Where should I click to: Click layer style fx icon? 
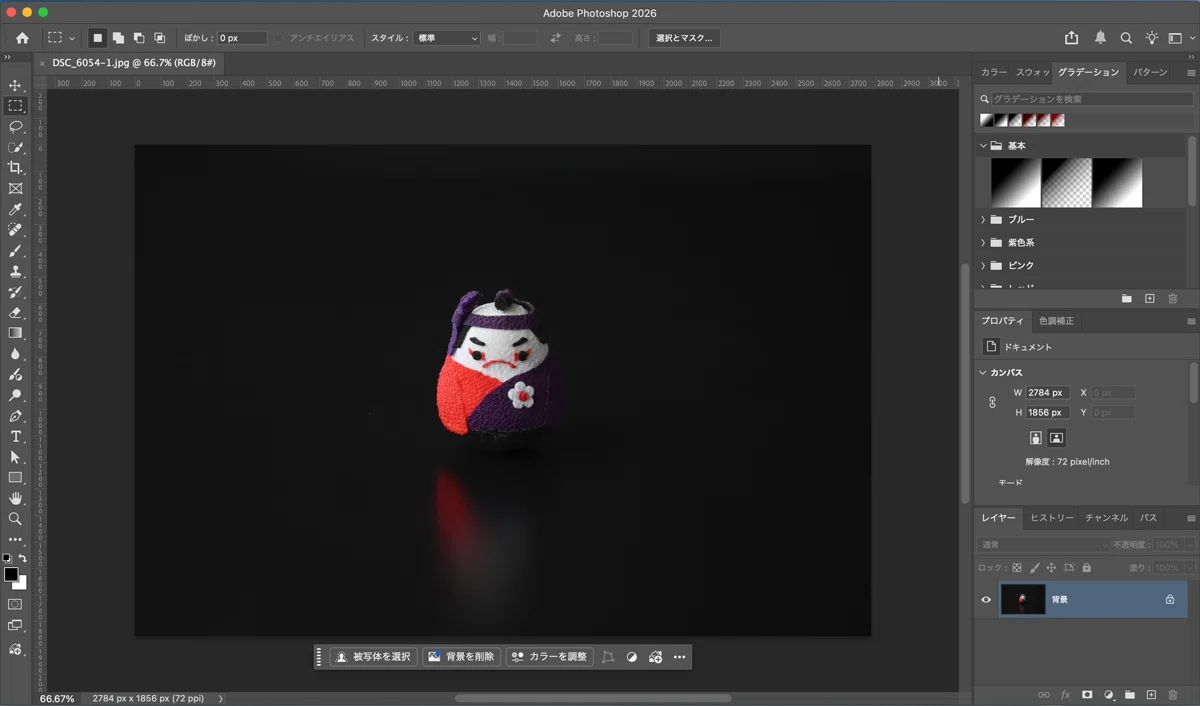(1065, 694)
